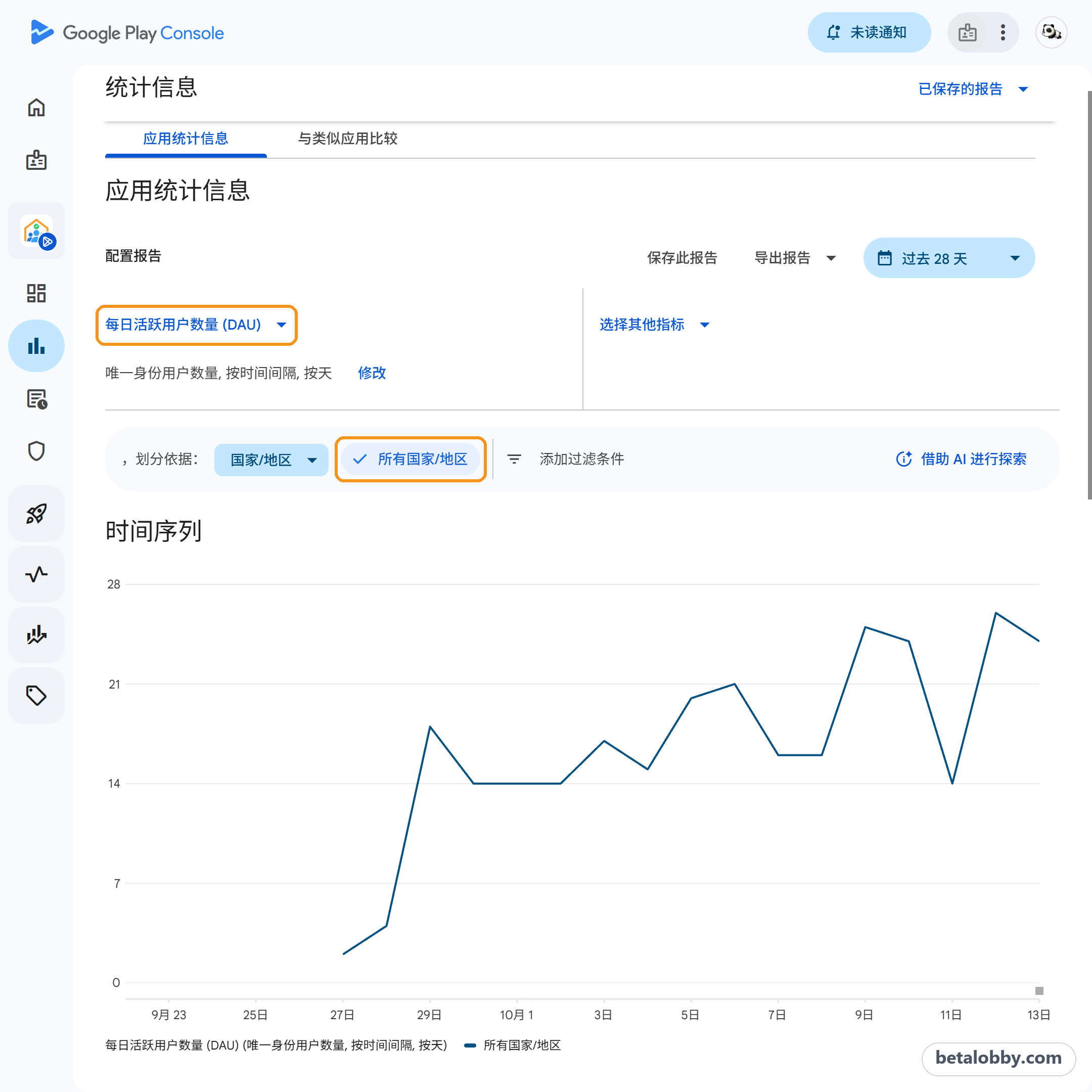
Task: Open the 国家/地区 breakdown dropdown
Action: tap(271, 460)
